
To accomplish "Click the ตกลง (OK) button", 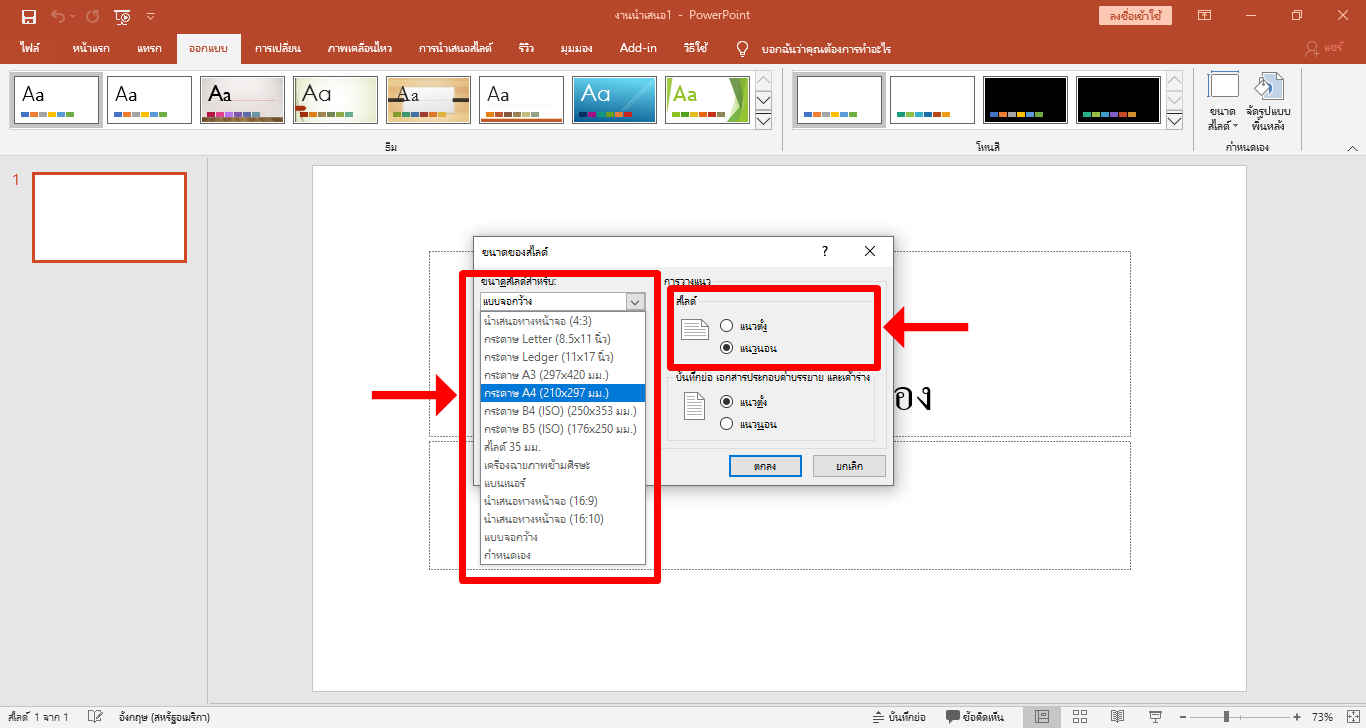I will (x=765, y=466).
